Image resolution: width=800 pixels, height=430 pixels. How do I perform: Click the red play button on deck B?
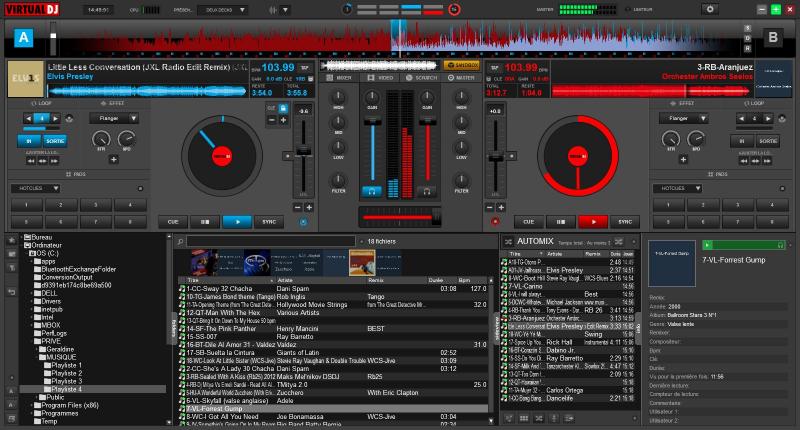tap(593, 222)
